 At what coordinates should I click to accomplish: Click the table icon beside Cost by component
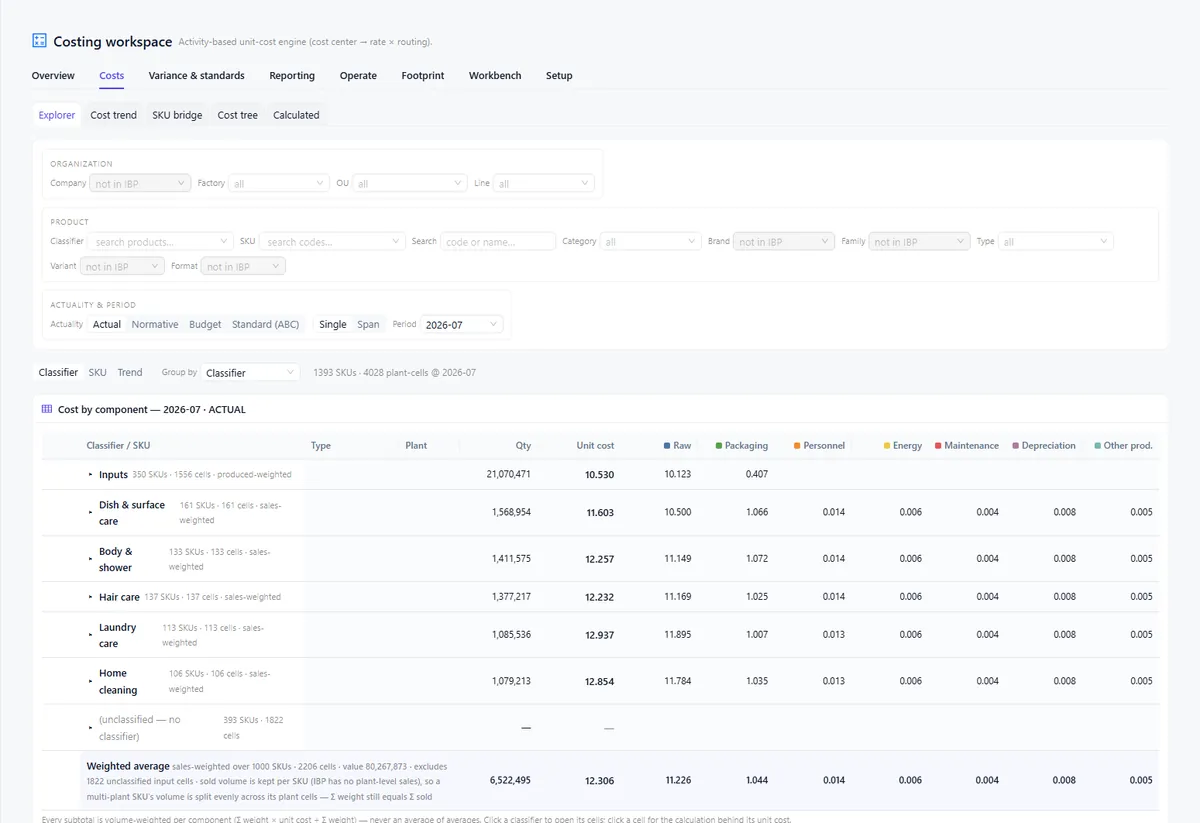(47, 409)
